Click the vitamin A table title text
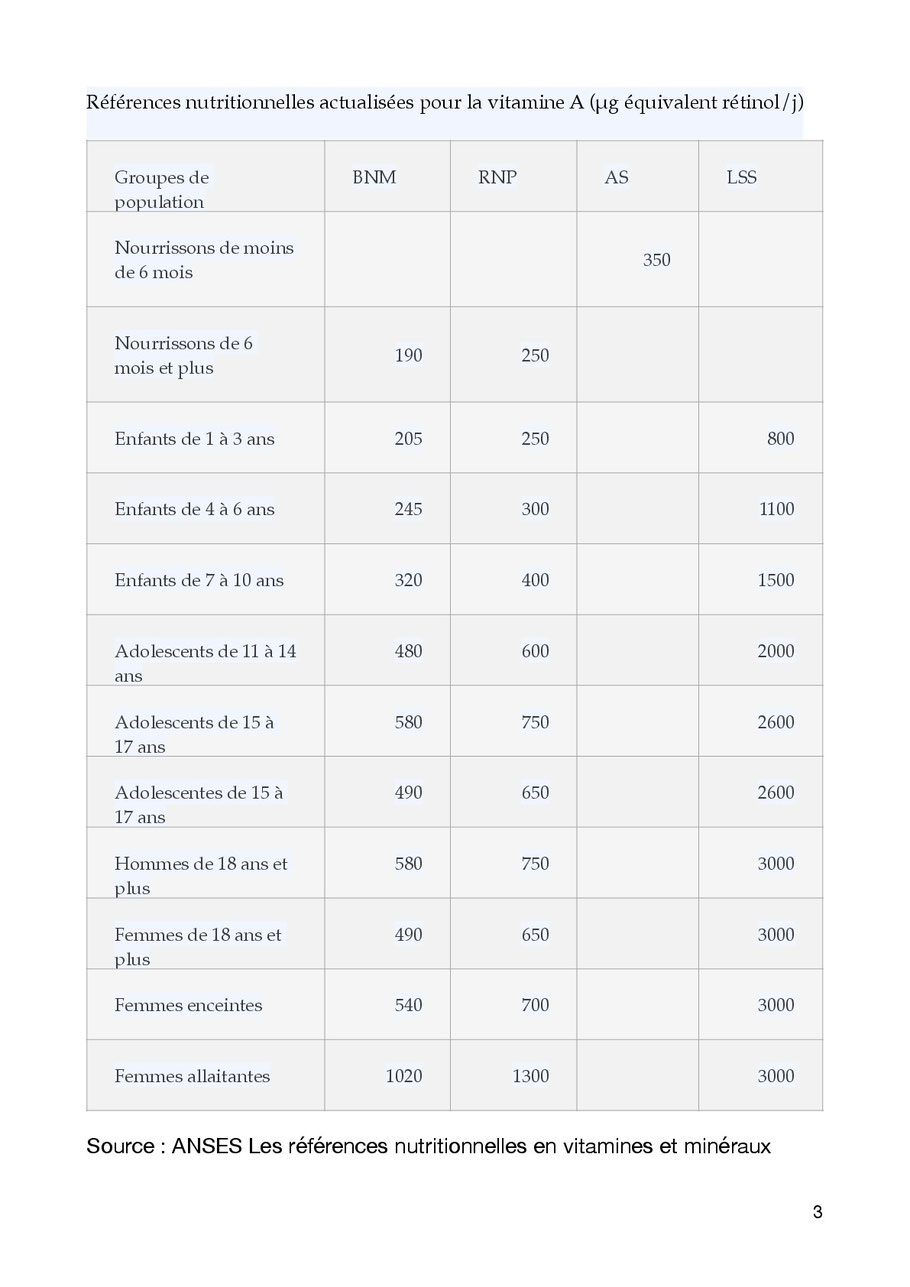This screenshot has width=910, height=1287. [445, 102]
